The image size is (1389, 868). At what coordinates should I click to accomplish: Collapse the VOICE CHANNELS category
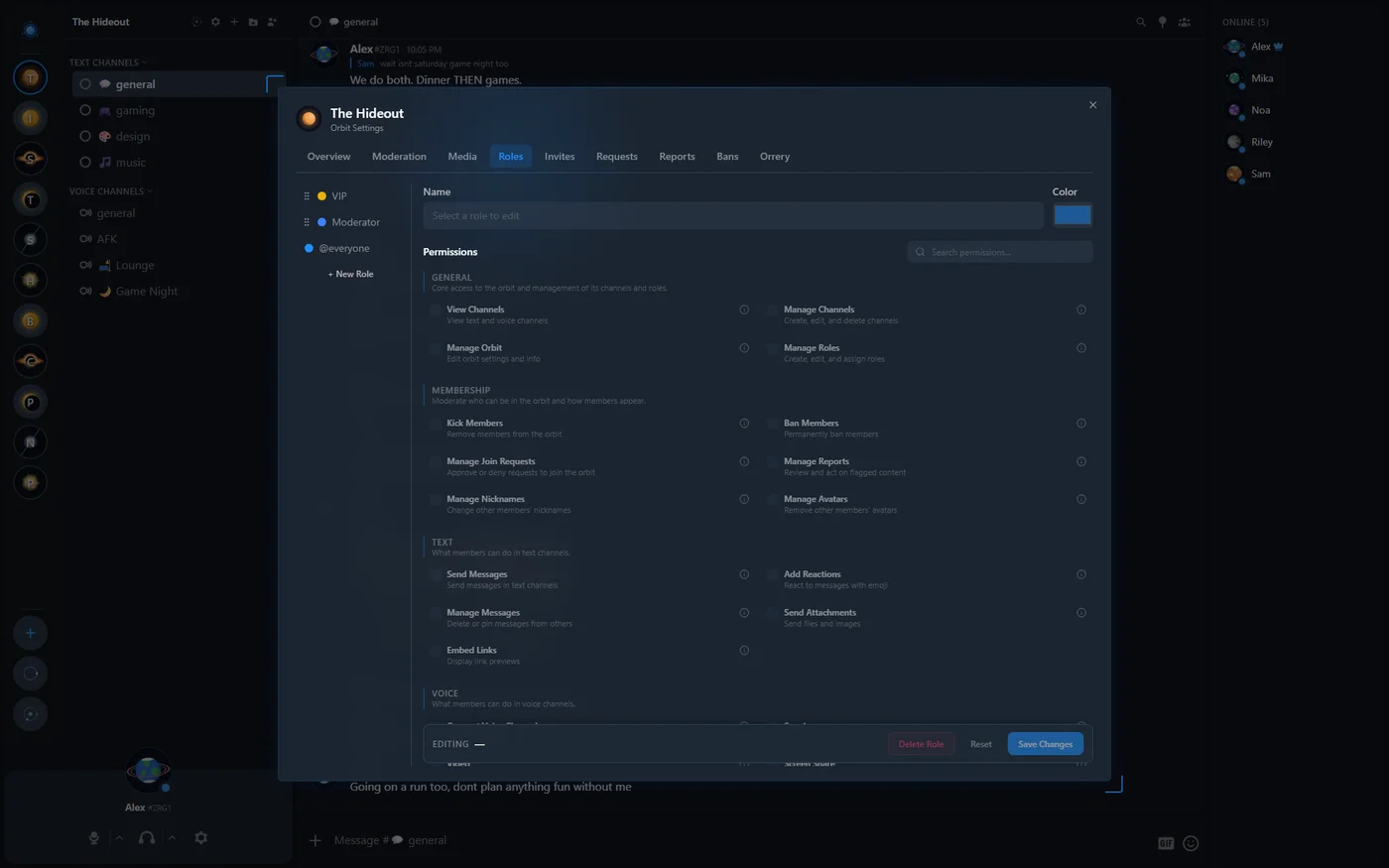click(x=110, y=191)
